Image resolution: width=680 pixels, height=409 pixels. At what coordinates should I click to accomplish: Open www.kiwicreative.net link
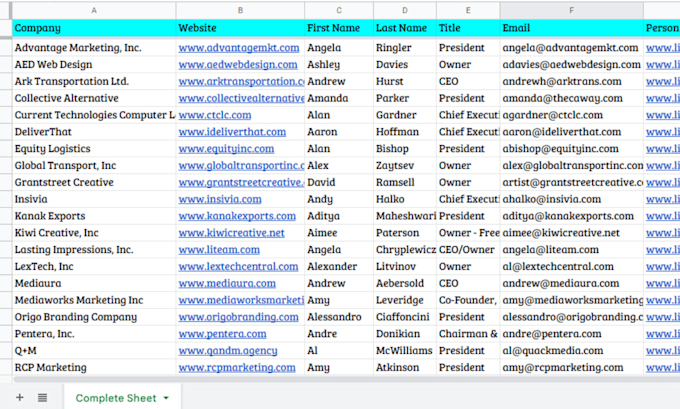(x=231, y=233)
